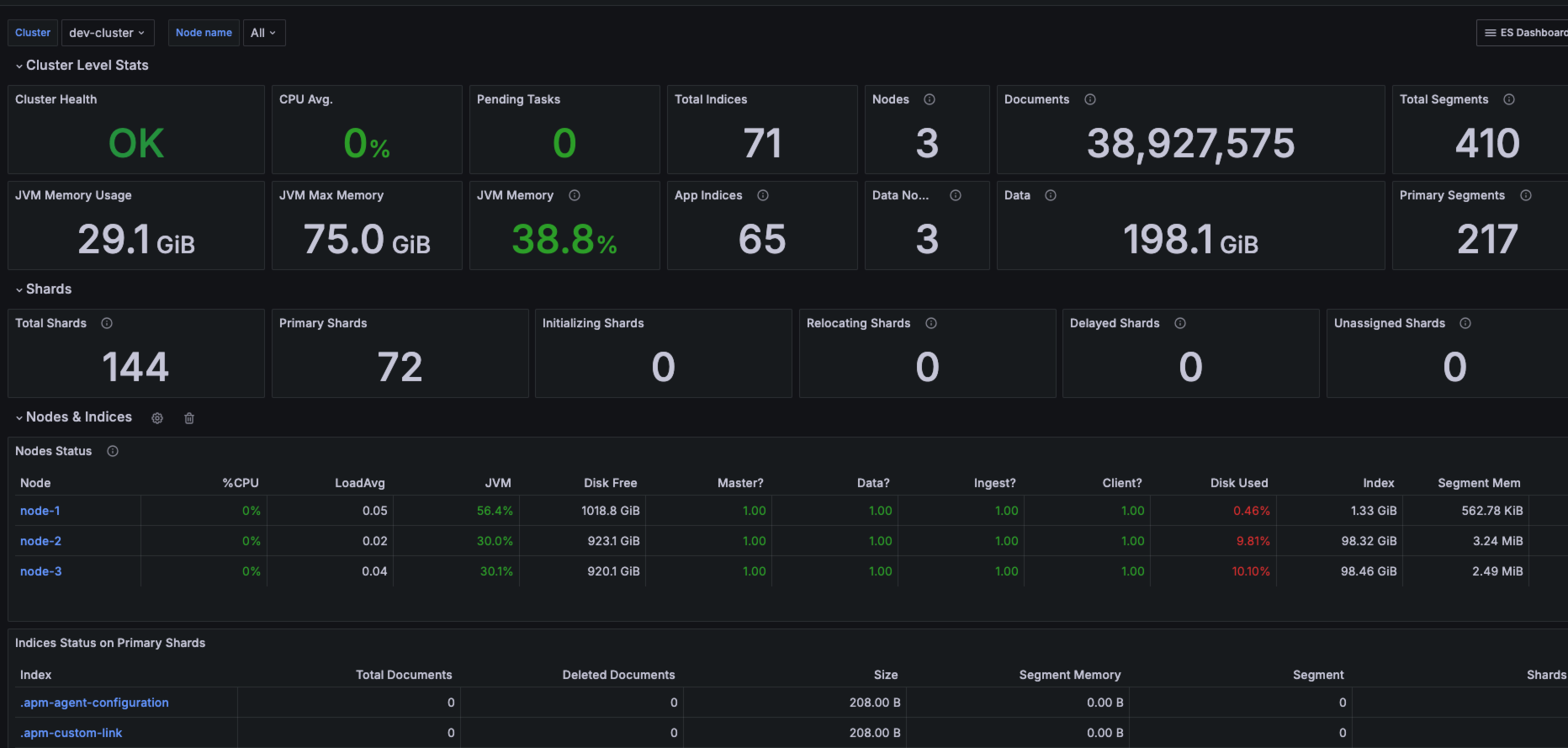Sort indices table by Segment Memory

point(1070,675)
